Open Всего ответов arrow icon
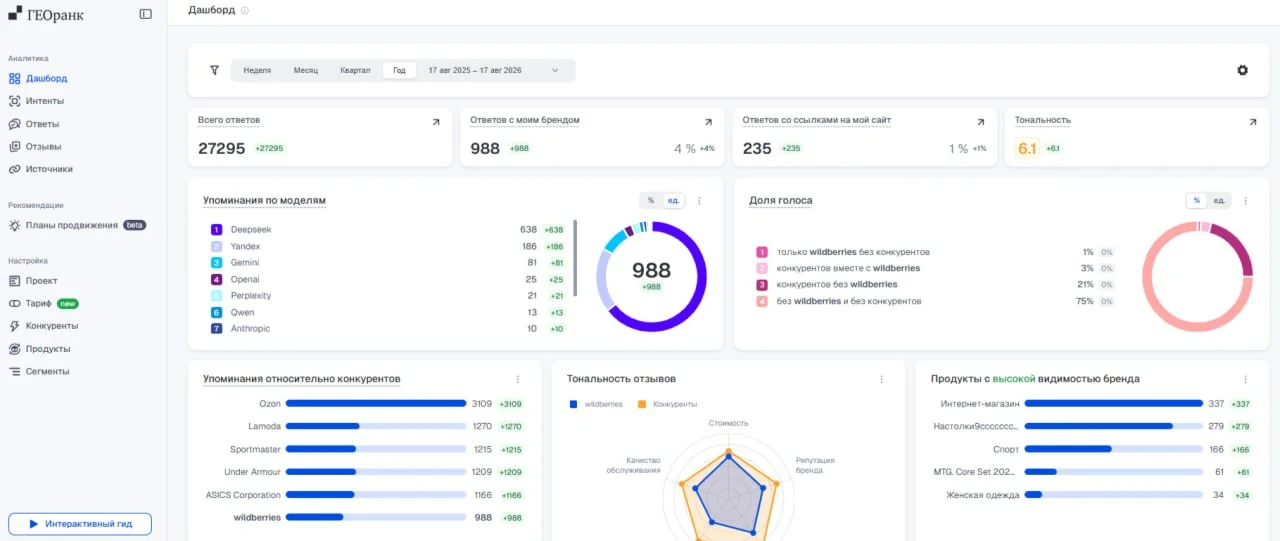This screenshot has height=541, width=1280. click(x=435, y=122)
